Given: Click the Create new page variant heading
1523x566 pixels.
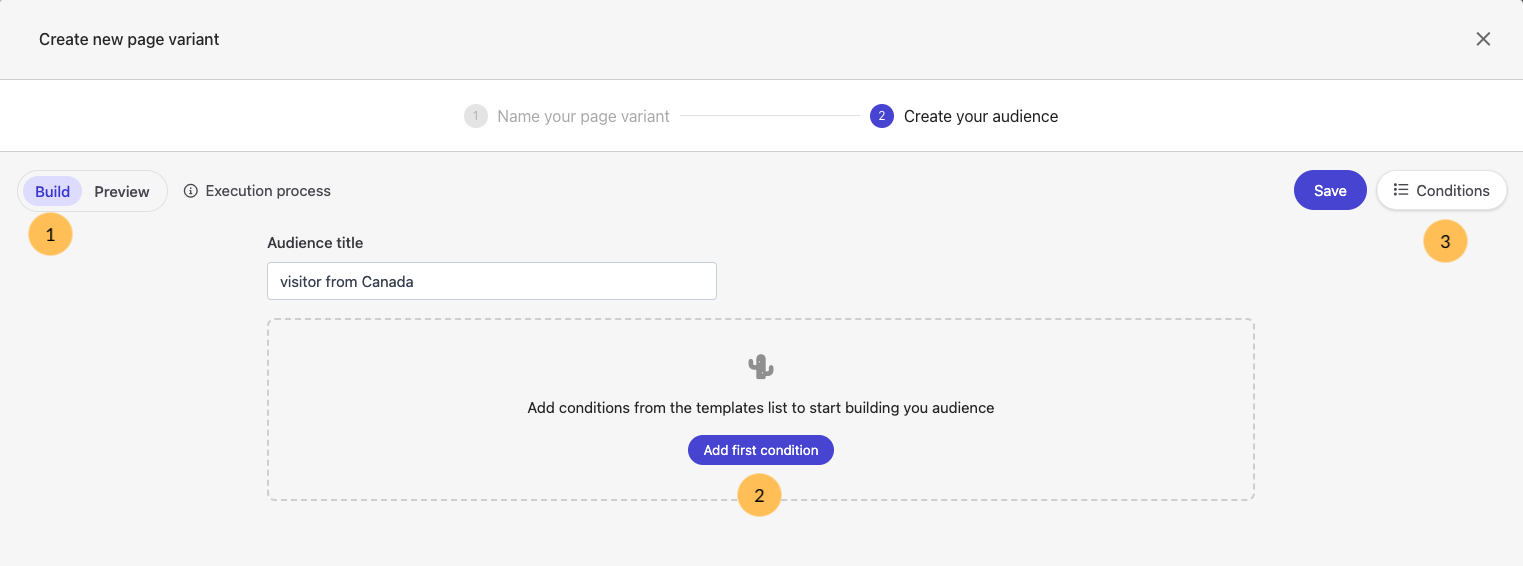Looking at the screenshot, I should coord(129,39).
